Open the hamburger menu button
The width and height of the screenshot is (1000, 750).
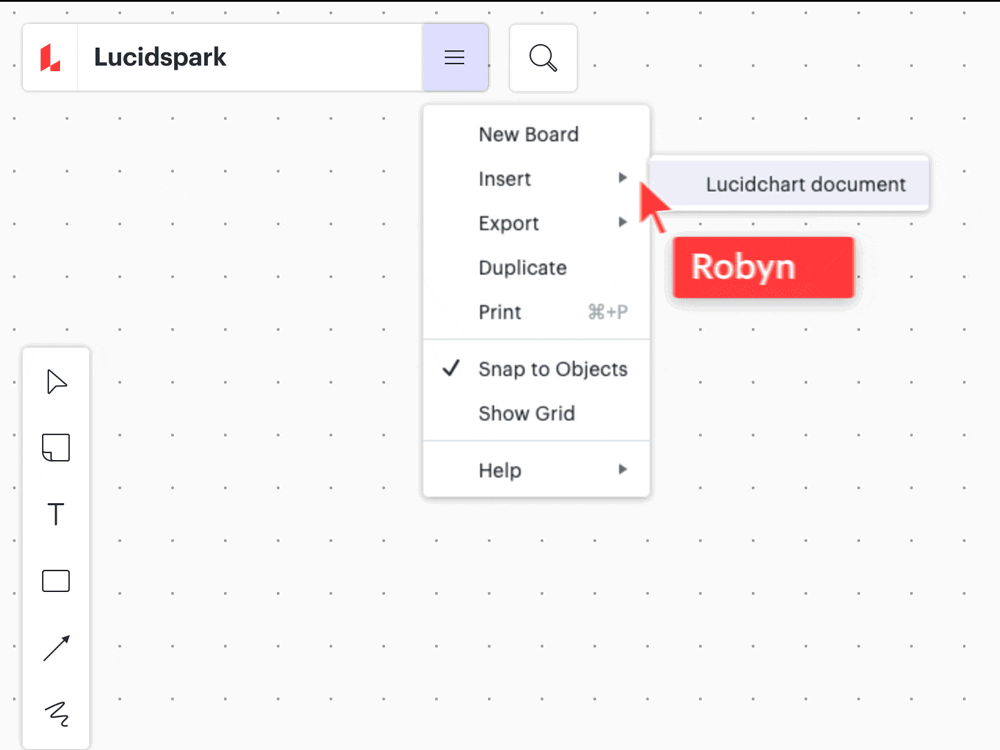tap(455, 57)
